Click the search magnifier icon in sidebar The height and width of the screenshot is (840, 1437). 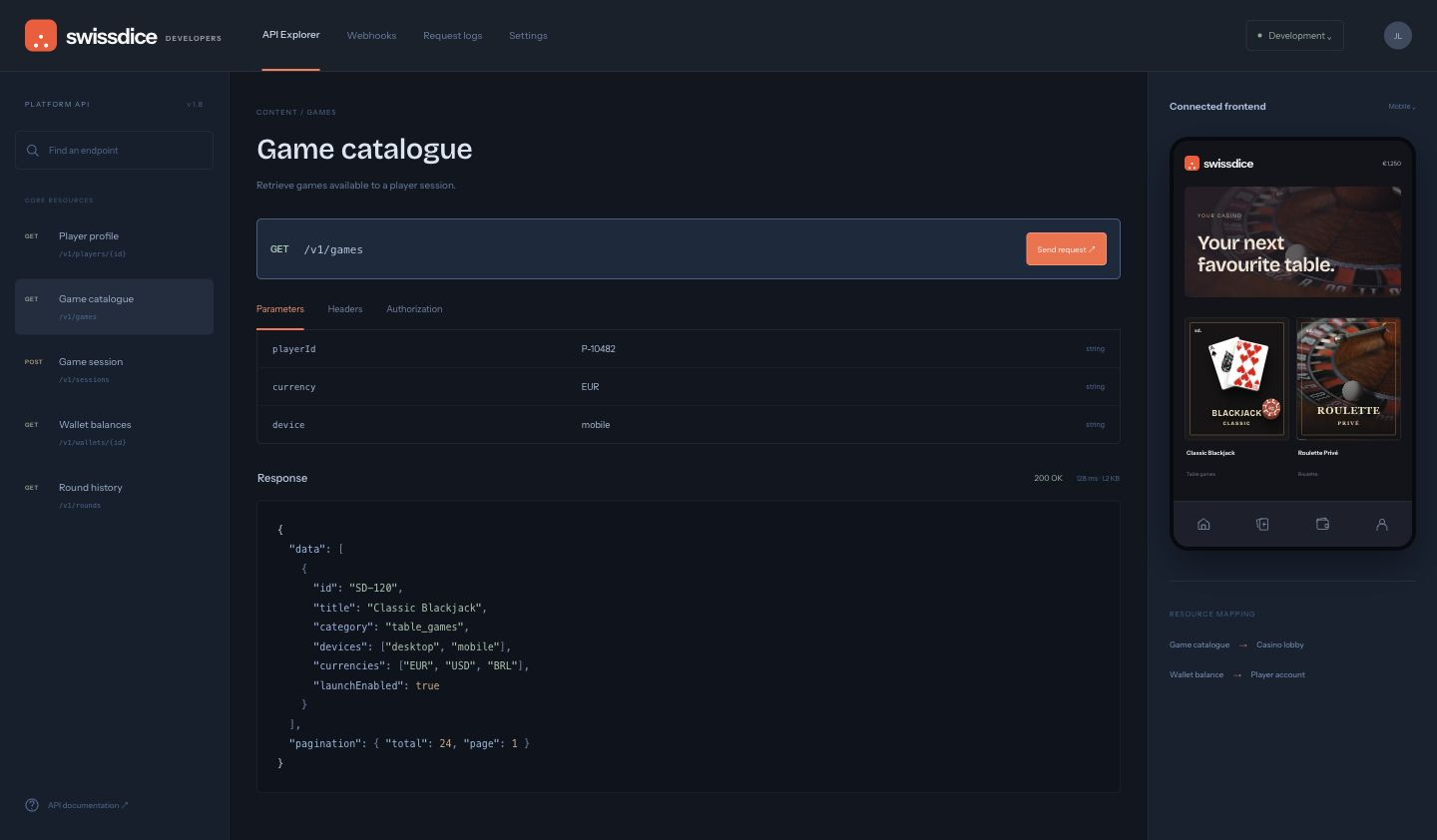[33, 151]
